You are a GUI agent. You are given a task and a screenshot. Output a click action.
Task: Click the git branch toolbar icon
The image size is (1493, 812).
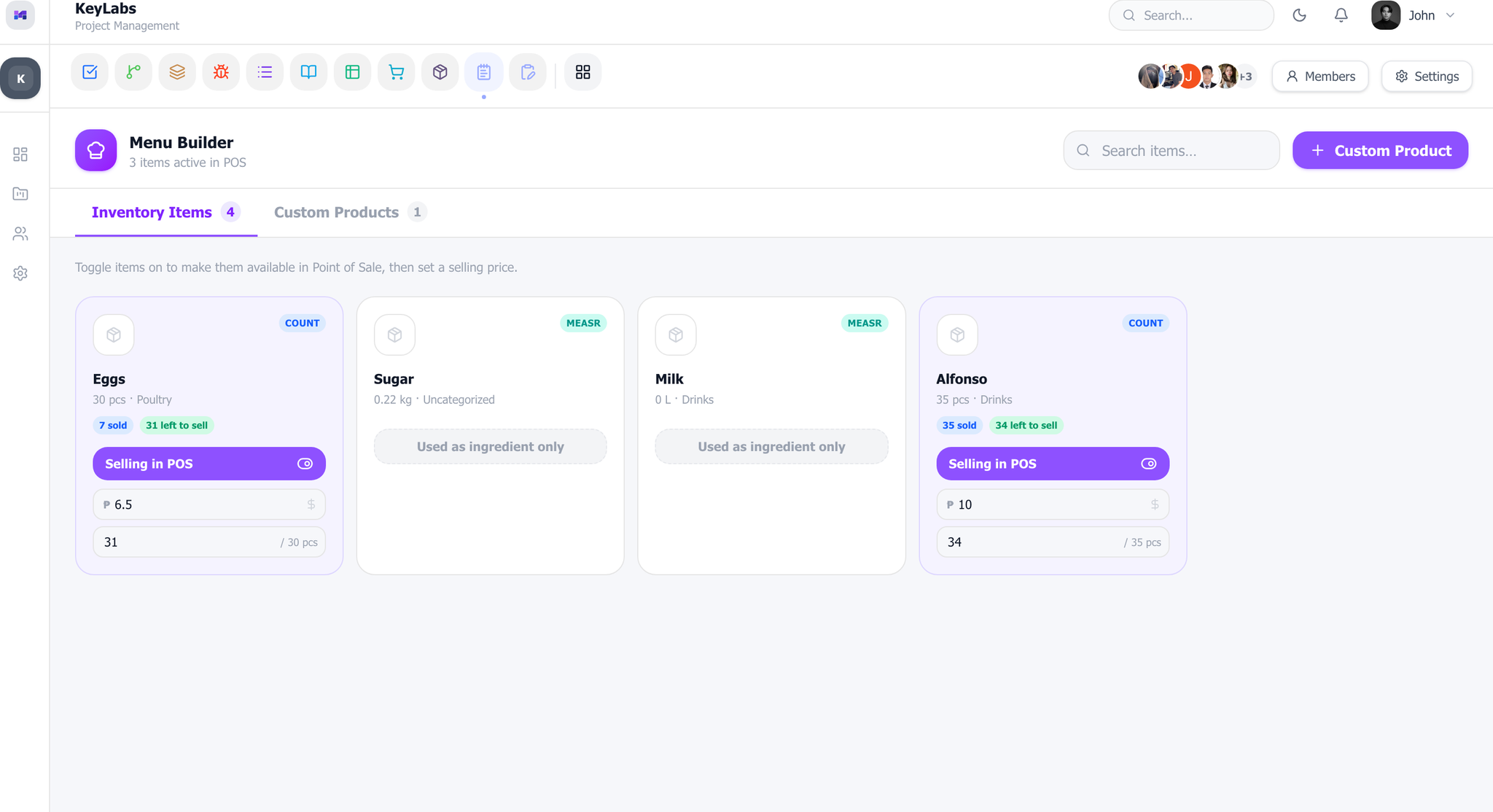click(133, 72)
